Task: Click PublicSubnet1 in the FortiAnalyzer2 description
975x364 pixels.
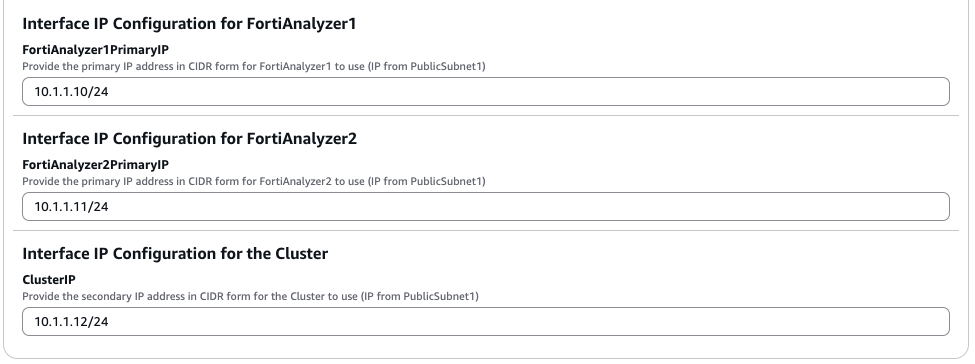Action: [x=446, y=181]
